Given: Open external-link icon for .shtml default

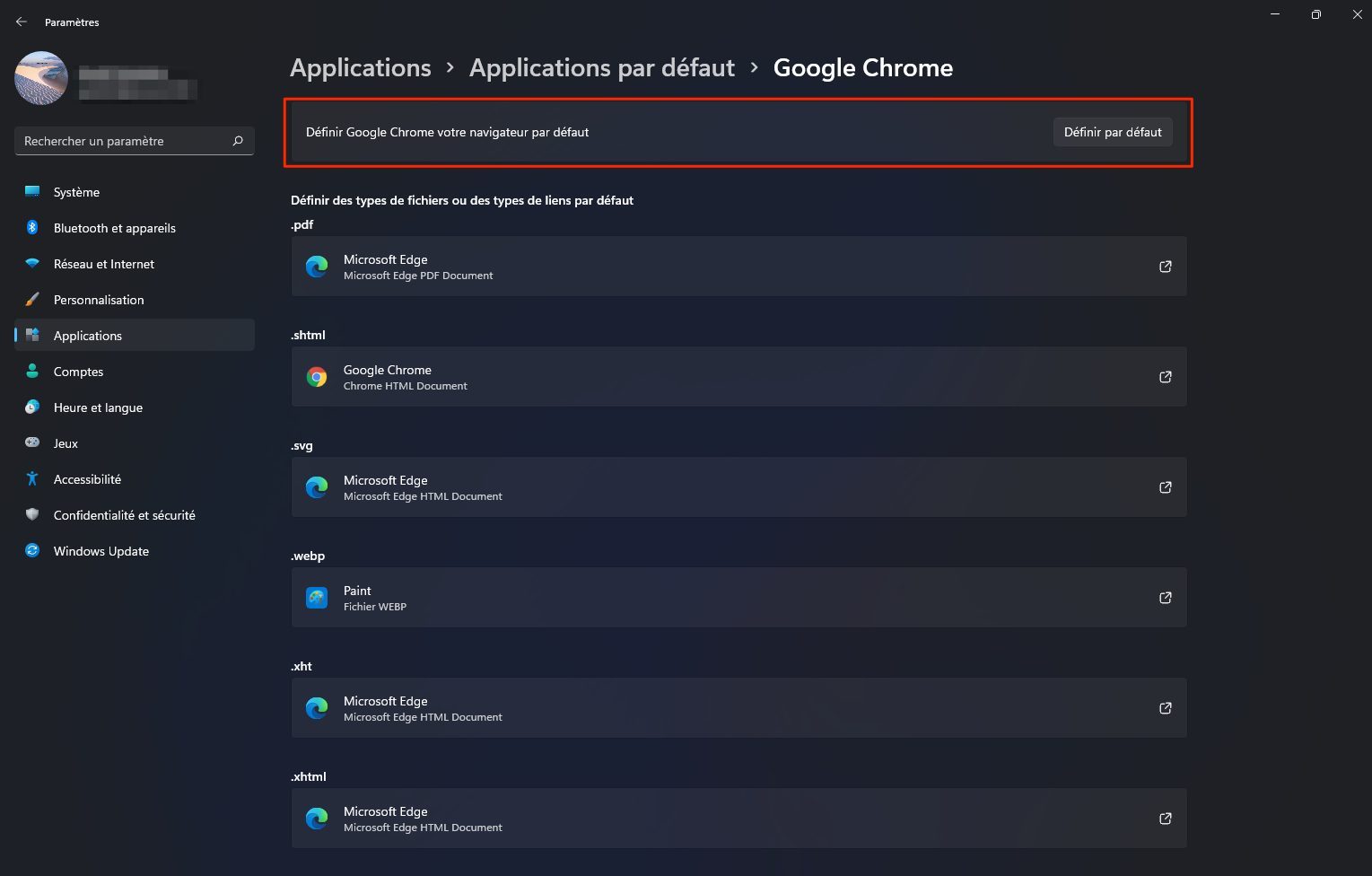Looking at the screenshot, I should [x=1165, y=377].
